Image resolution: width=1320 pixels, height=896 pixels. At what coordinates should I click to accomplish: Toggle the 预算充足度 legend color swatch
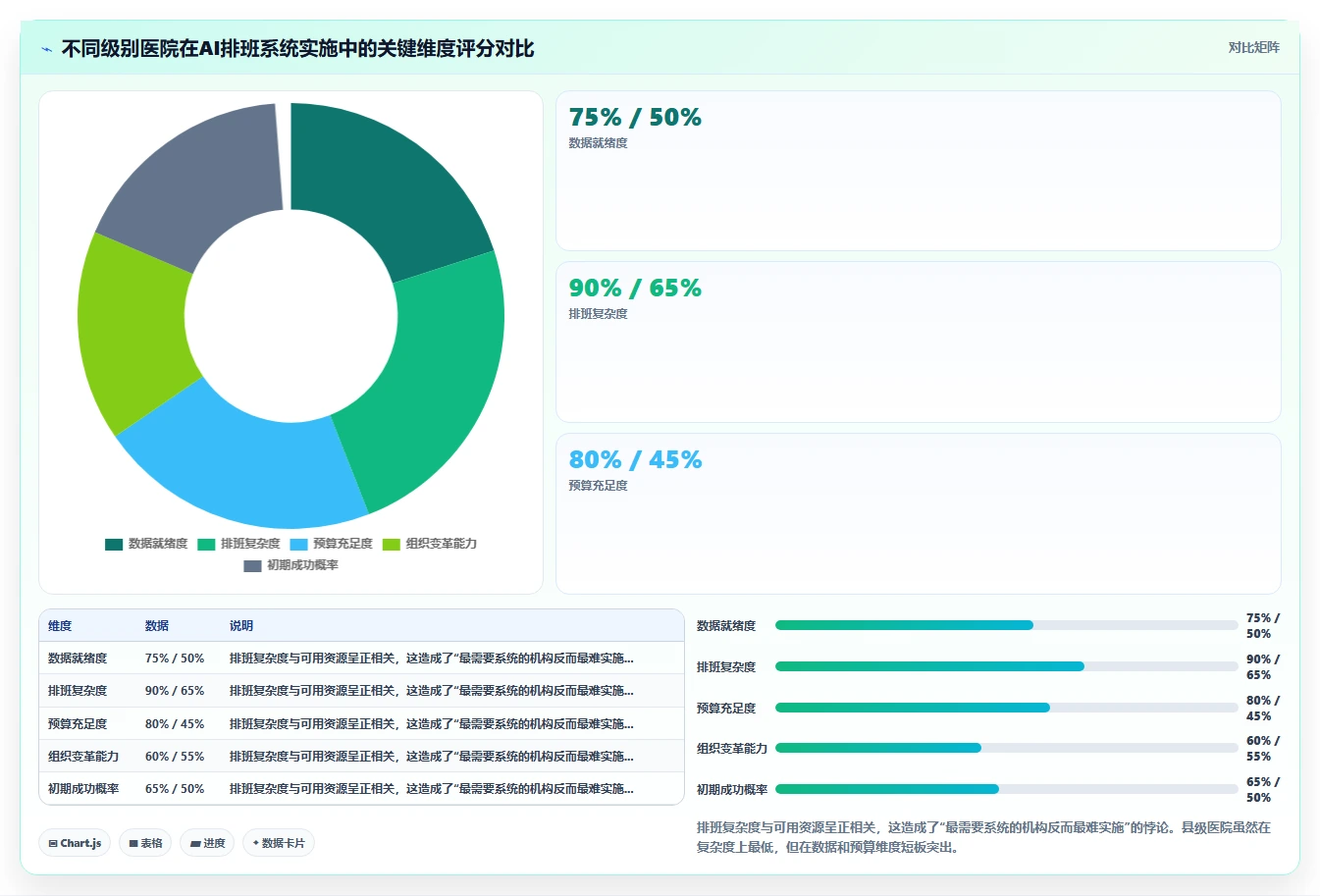point(298,544)
